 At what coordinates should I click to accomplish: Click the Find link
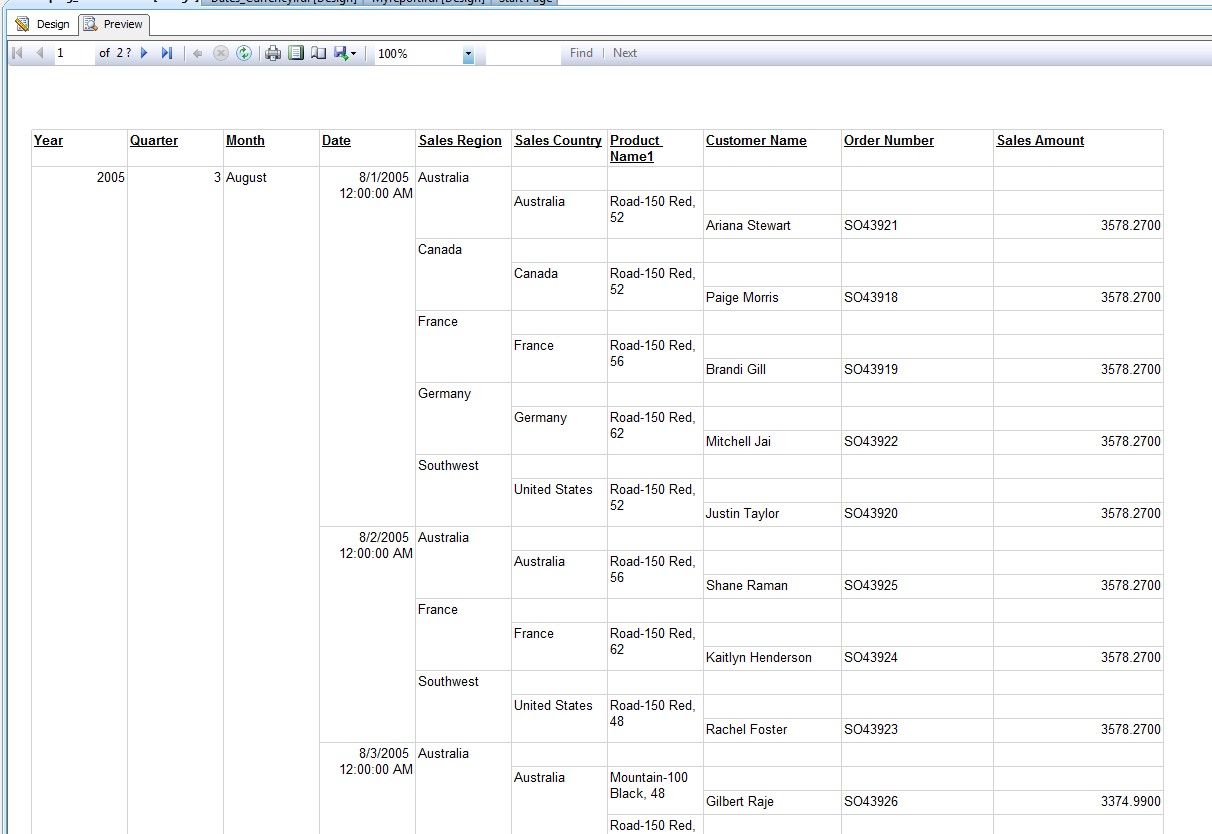(581, 53)
